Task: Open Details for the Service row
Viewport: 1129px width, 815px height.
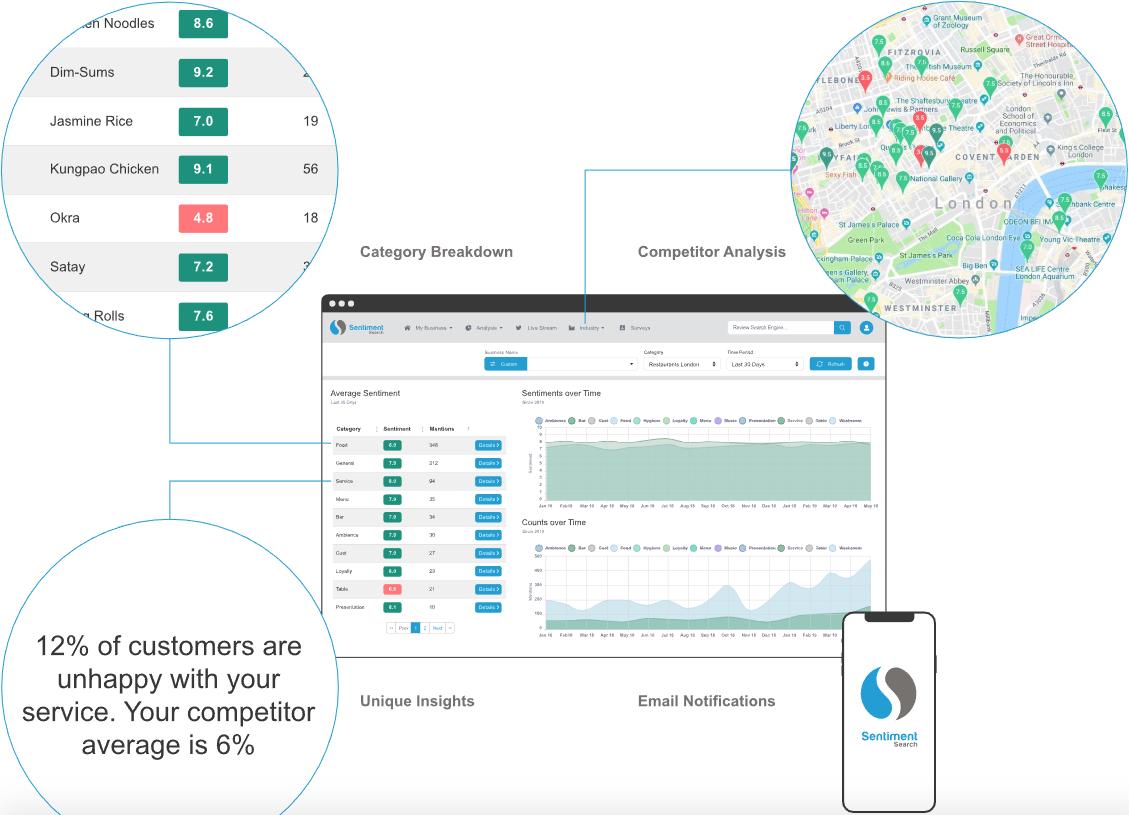Action: tap(488, 482)
